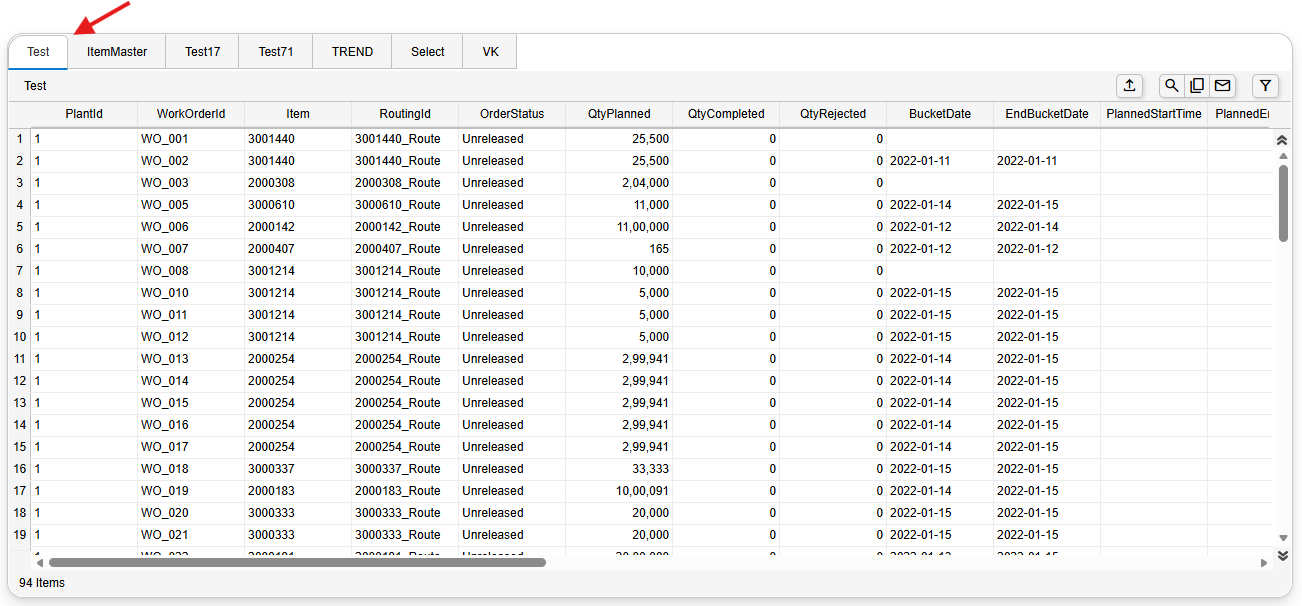Sort by the QtyPlanned column header
Screen dimensions: 1302x606
click(x=619, y=114)
